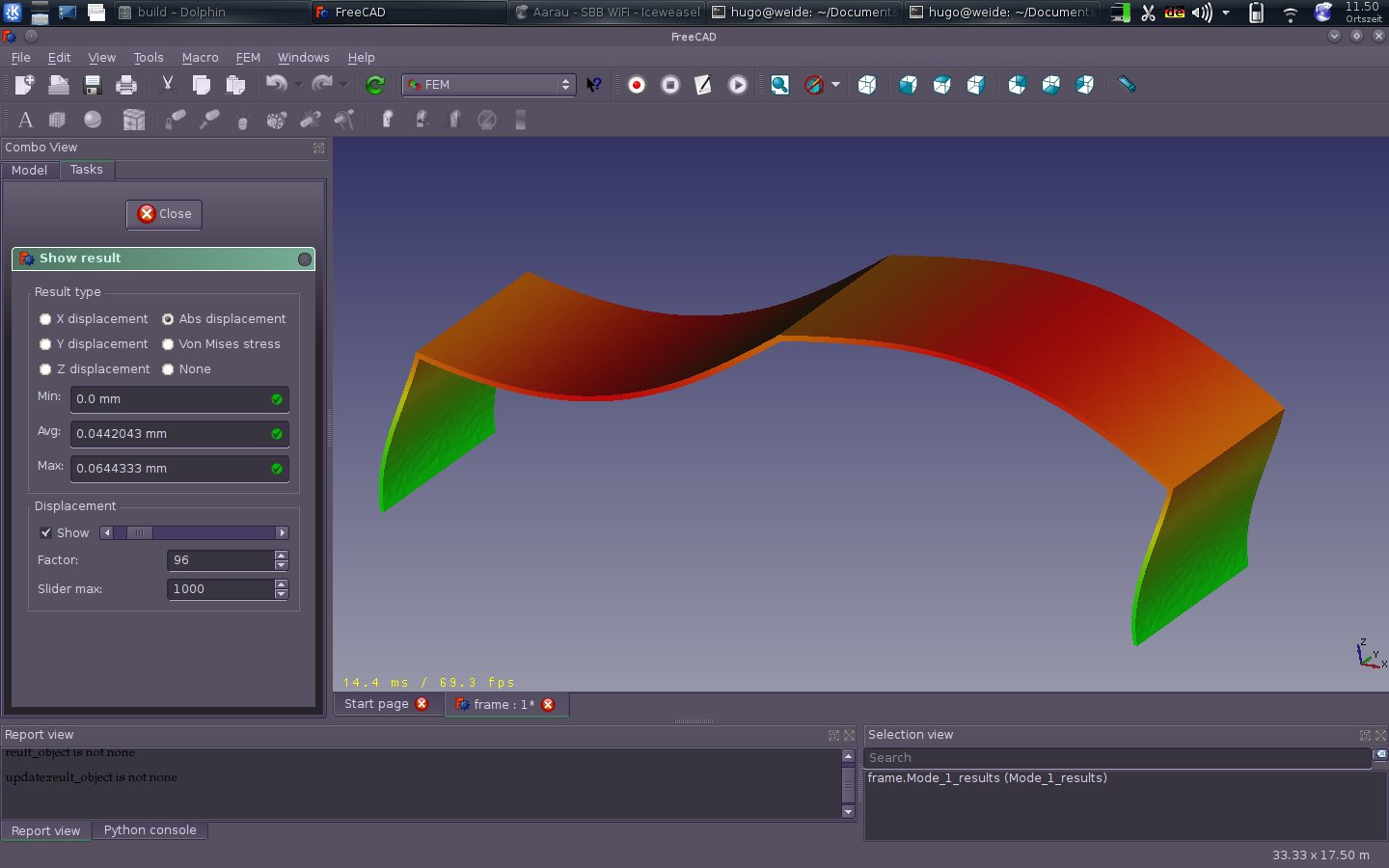Switch to the Python console tab
This screenshot has width=1389, height=868.
(x=150, y=830)
